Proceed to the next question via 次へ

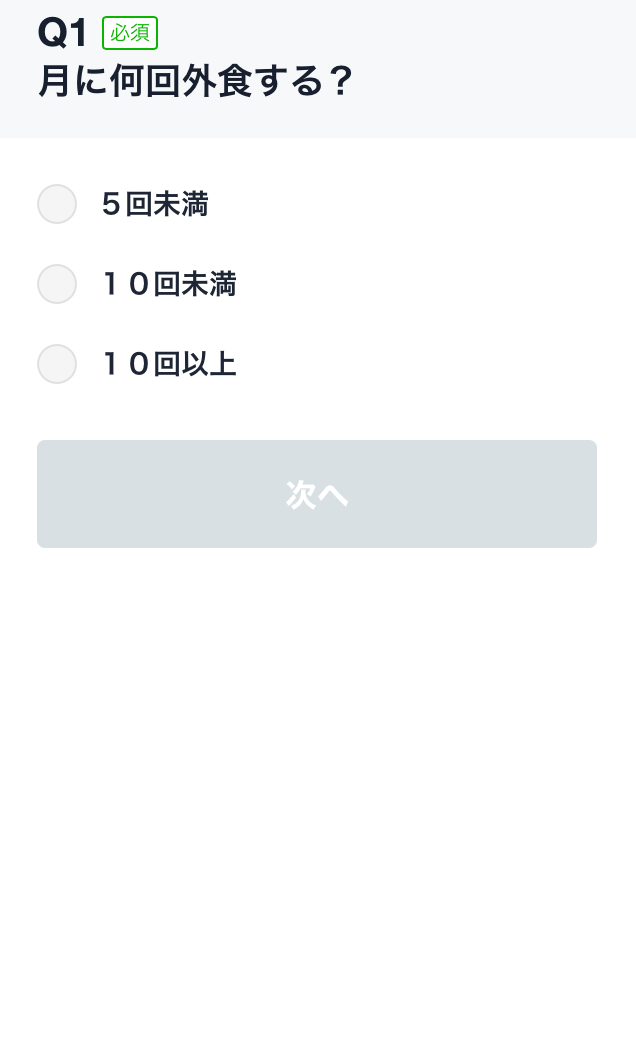(x=317, y=494)
